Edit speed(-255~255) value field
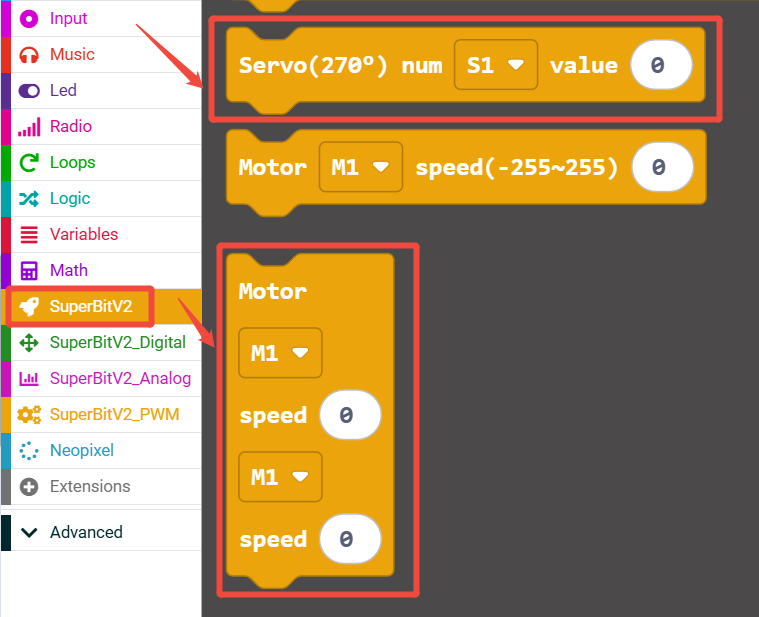The image size is (759, 617). 663,167
